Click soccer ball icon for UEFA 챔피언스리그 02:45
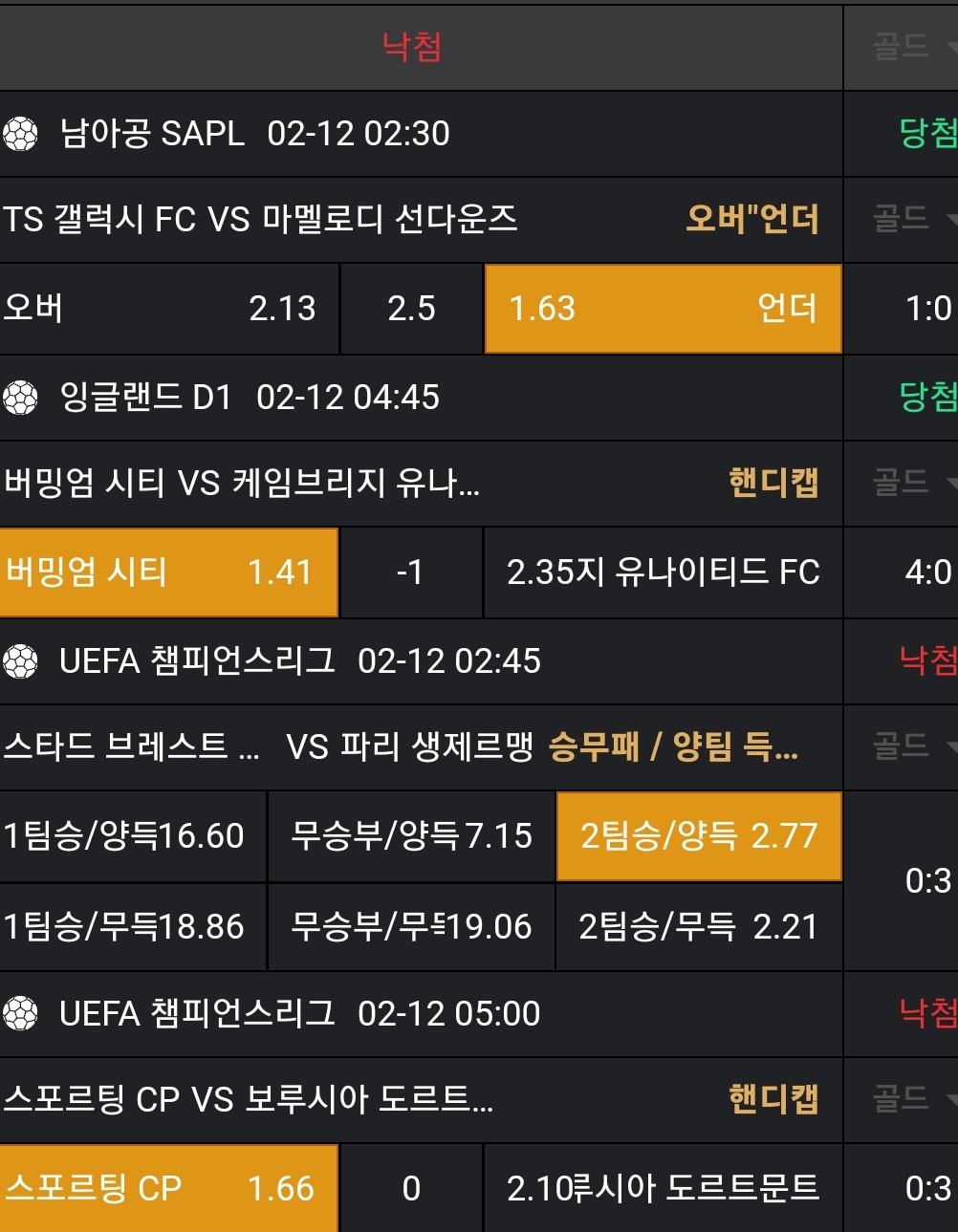 coord(20,661)
